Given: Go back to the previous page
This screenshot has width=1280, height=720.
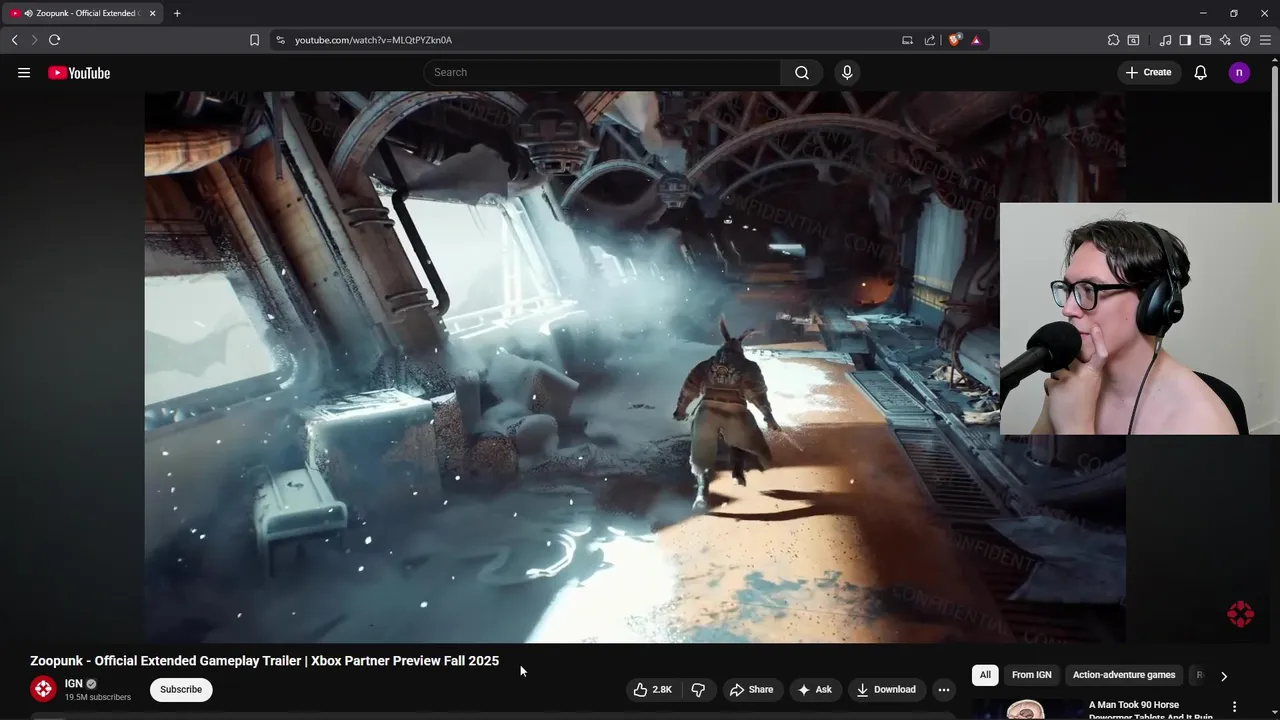Looking at the screenshot, I should pos(14,40).
